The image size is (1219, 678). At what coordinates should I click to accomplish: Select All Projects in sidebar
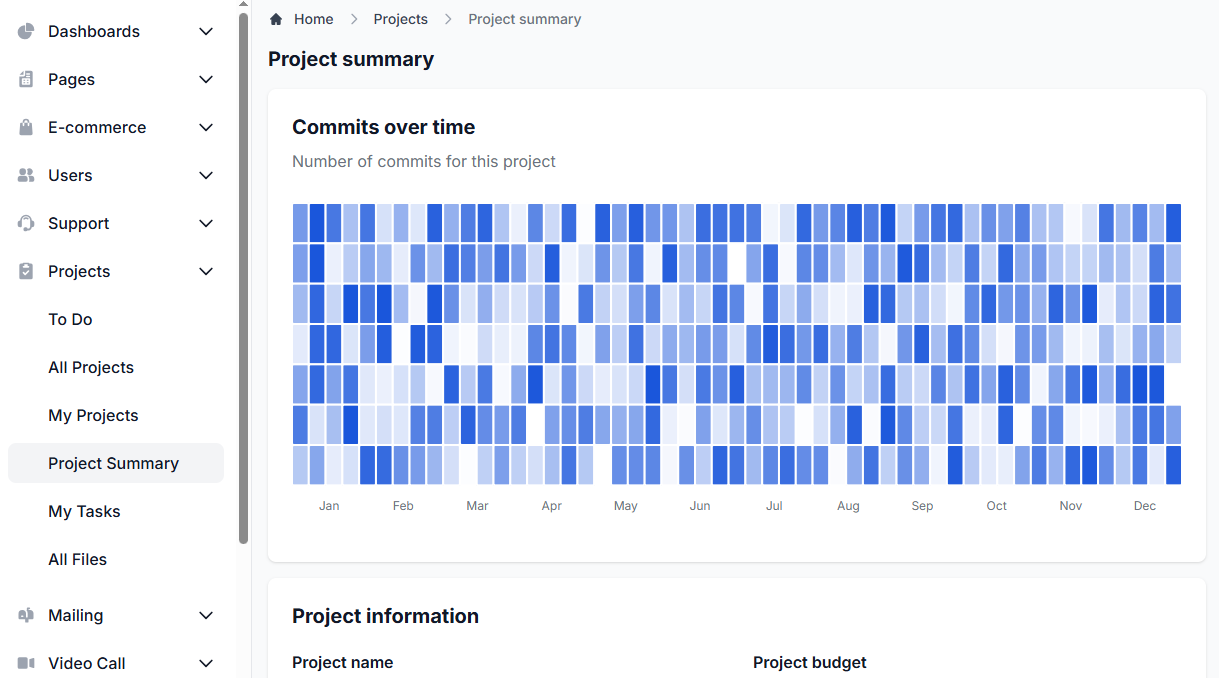[x=91, y=367]
